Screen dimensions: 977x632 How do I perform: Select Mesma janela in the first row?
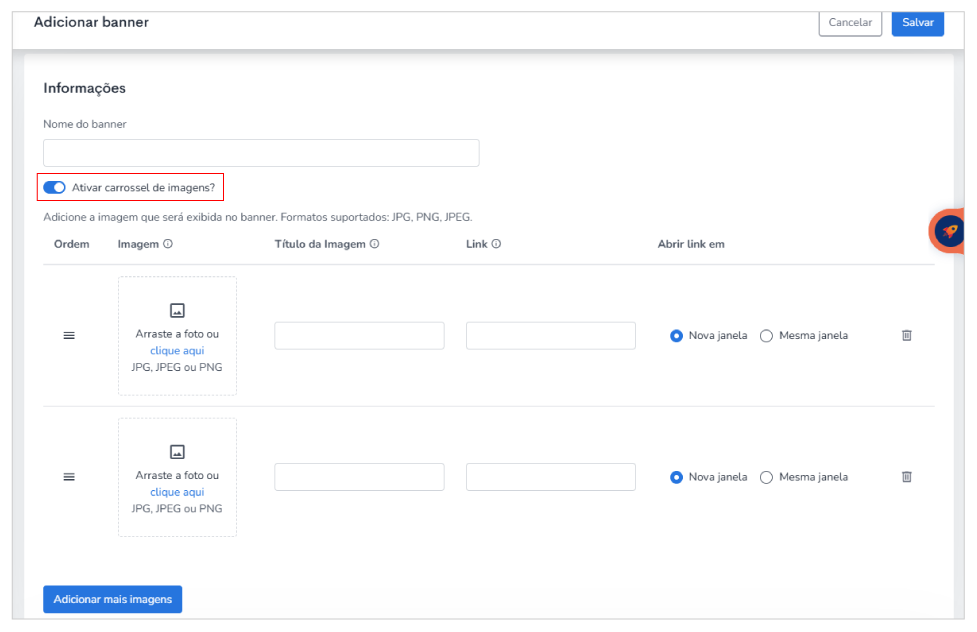coord(767,336)
